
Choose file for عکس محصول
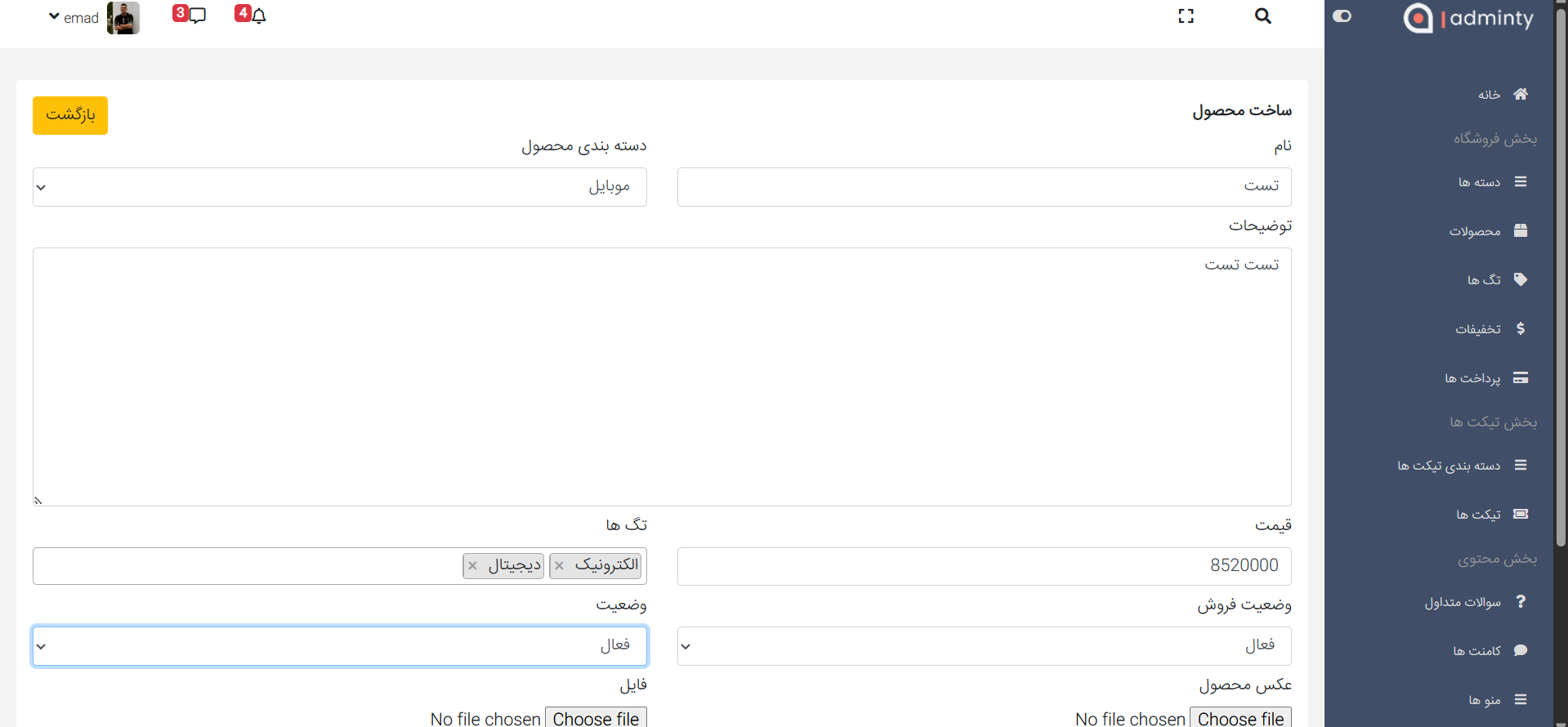click(x=1240, y=718)
